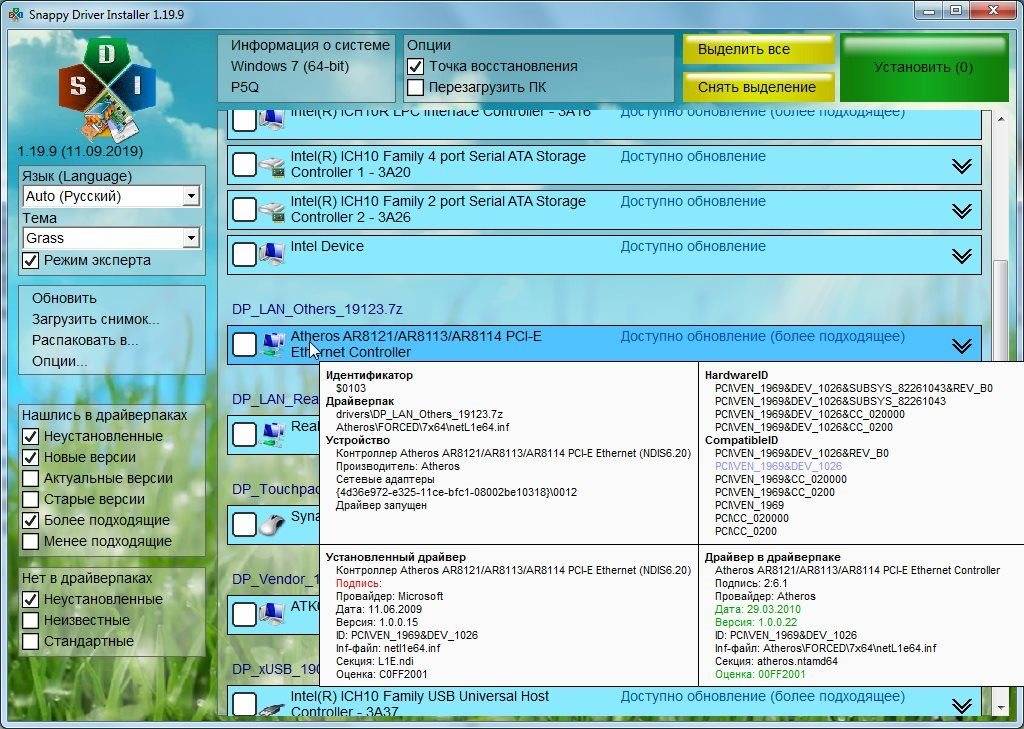Click the app icon in the title bar
1024x729 pixels.
(15, 13)
